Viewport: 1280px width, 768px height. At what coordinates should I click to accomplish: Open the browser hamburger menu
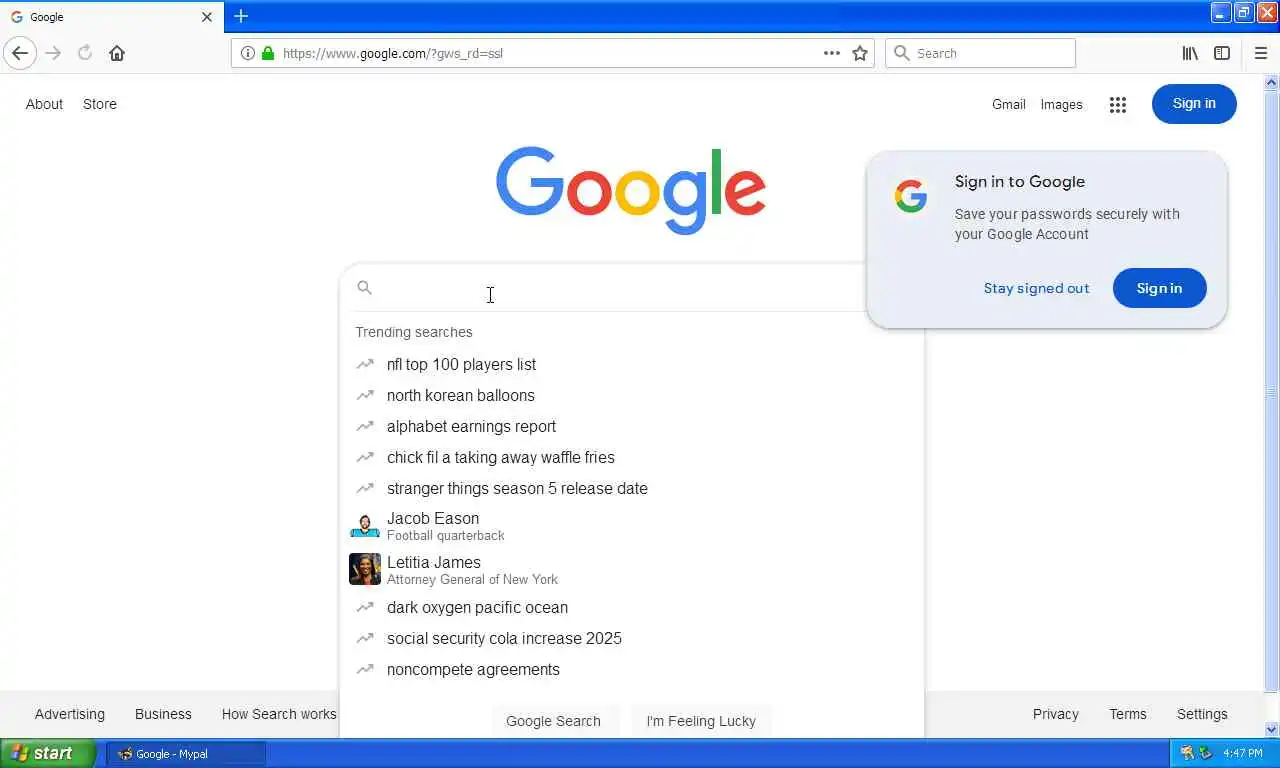[1260, 53]
